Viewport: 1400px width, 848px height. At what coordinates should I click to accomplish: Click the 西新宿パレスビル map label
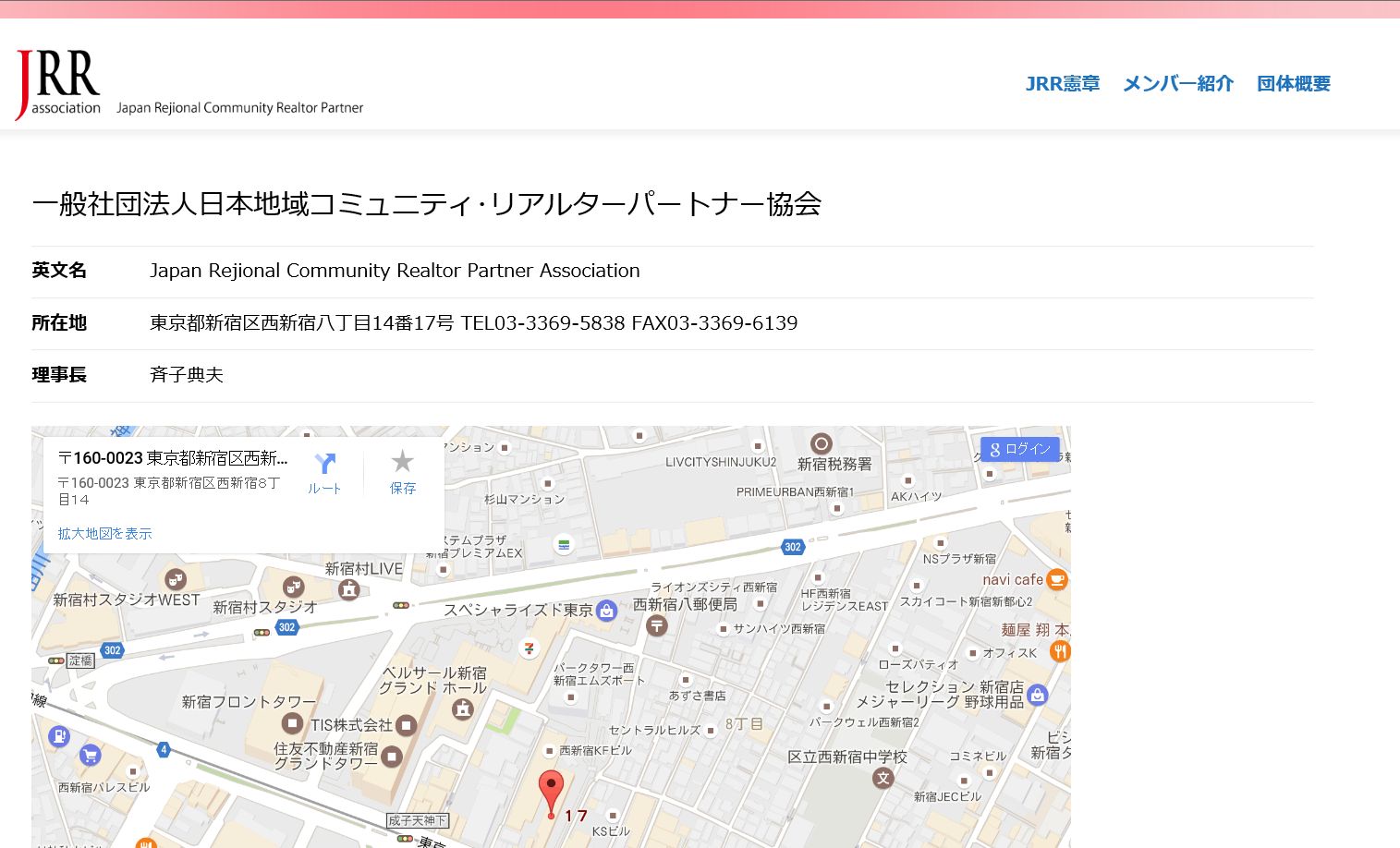103,787
